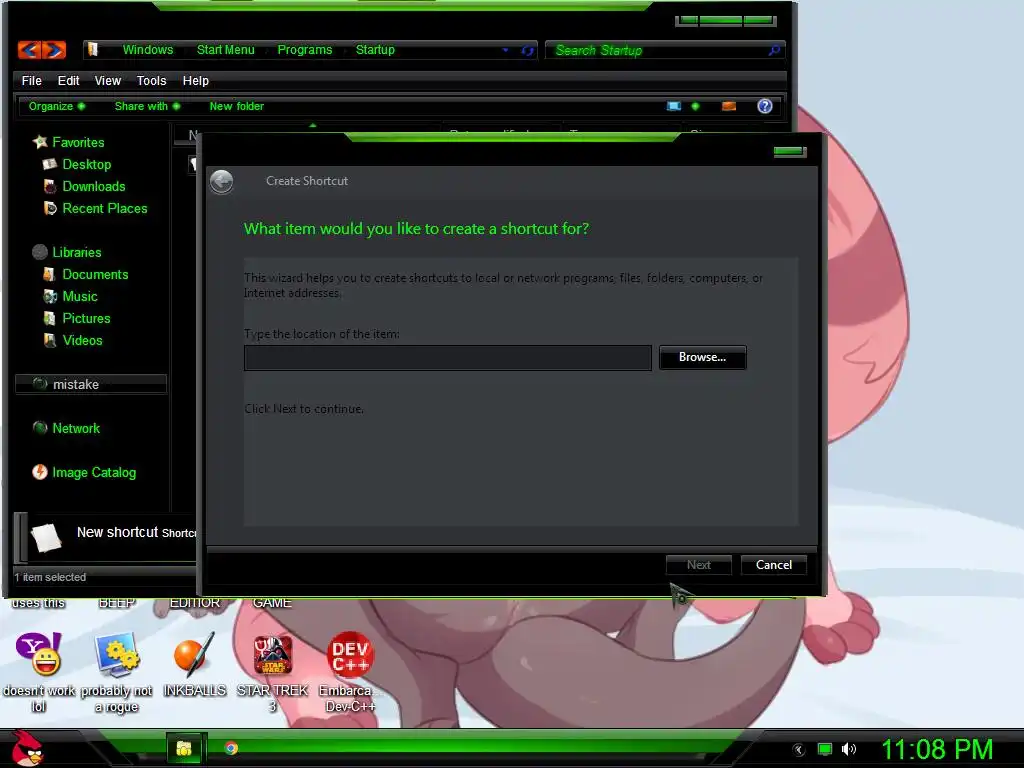The image size is (1024, 768).
Task: Open the Edit menu
Action: [x=68, y=80]
